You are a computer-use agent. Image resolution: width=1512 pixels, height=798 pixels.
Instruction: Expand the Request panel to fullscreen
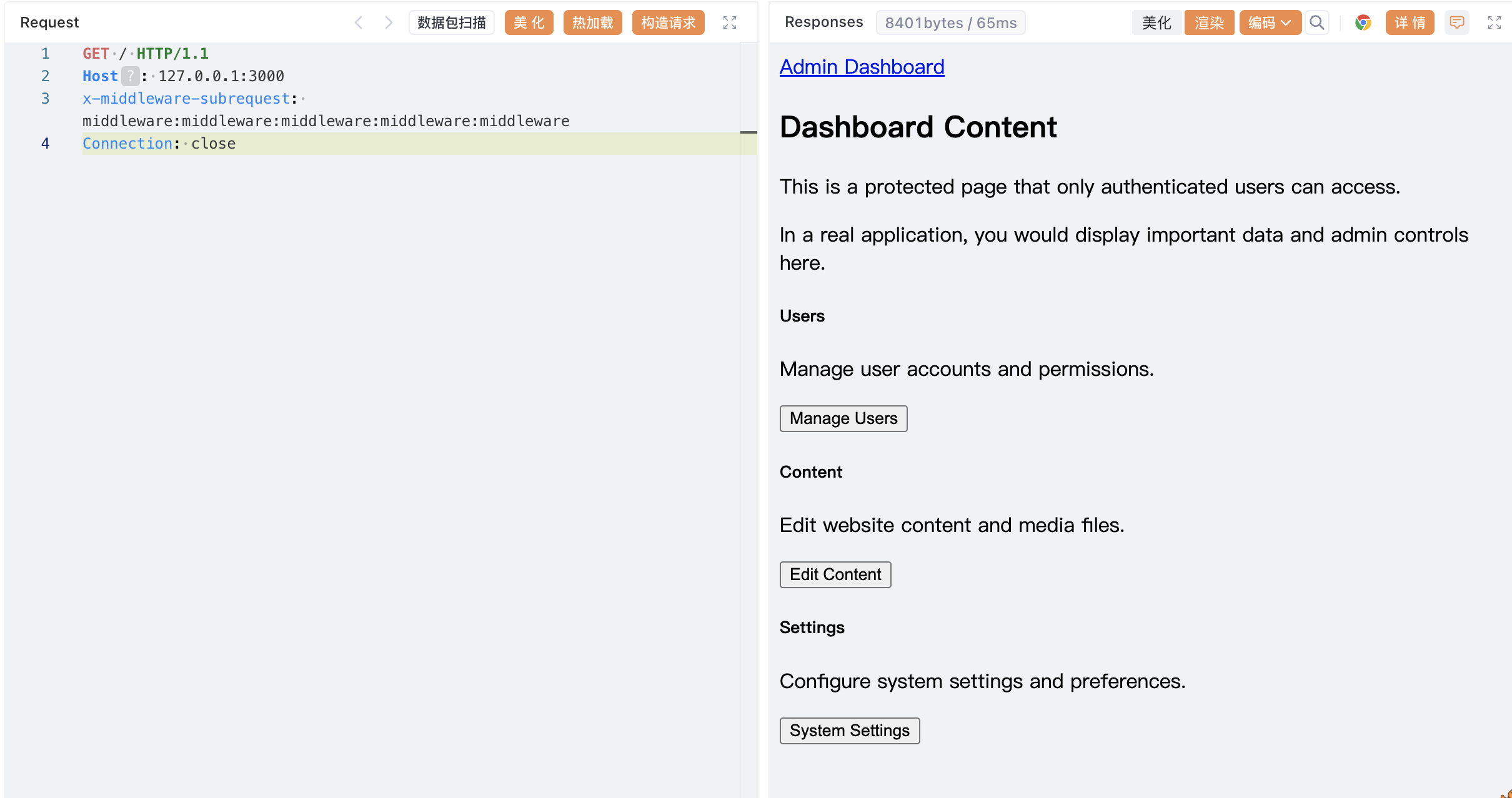pos(729,22)
